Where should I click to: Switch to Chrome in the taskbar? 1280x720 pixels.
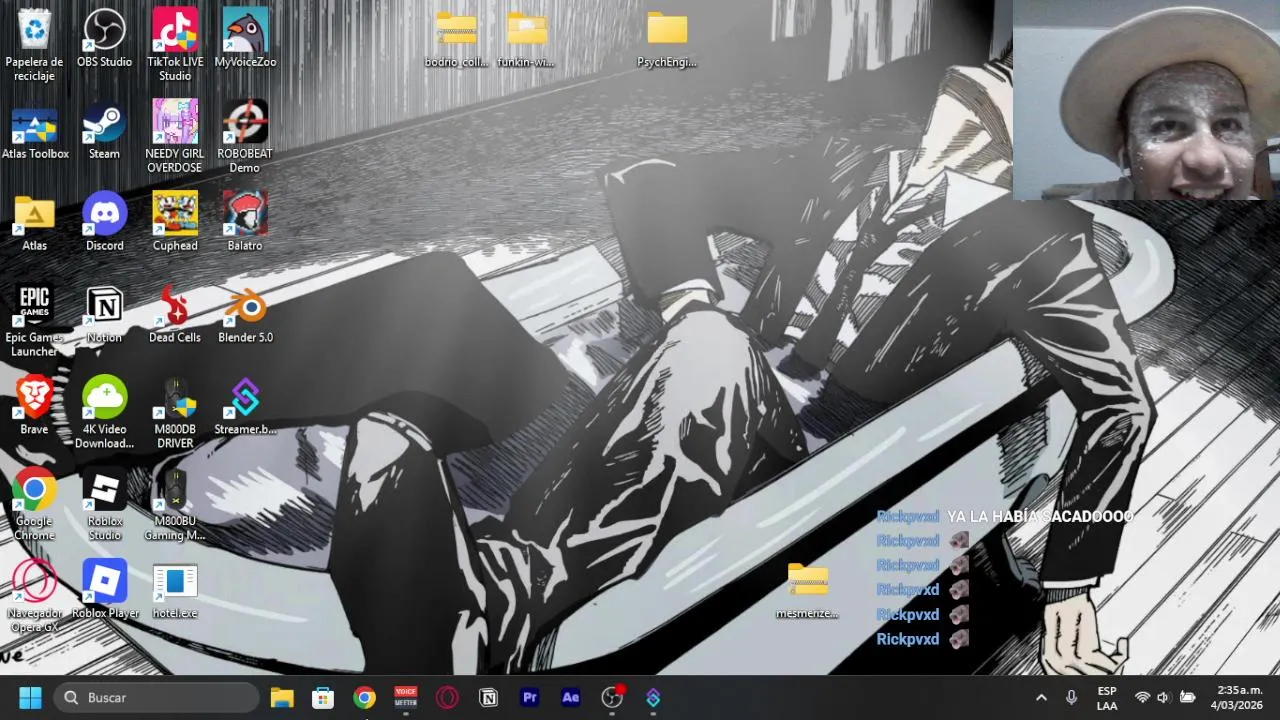364,697
